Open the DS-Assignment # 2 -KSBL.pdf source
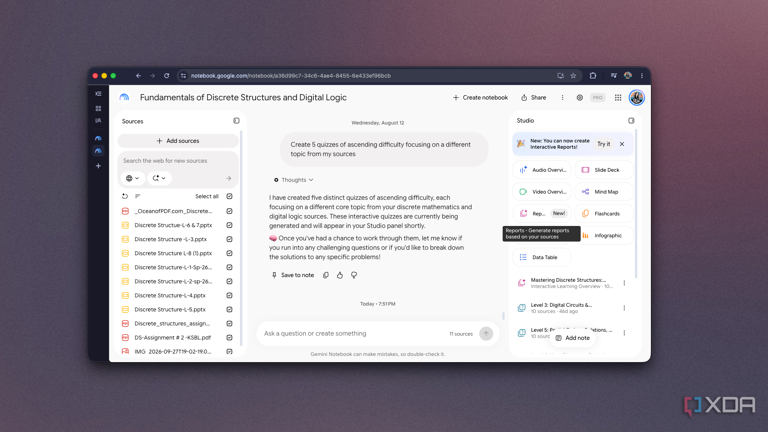This screenshot has width=768, height=432. pyautogui.click(x=172, y=337)
